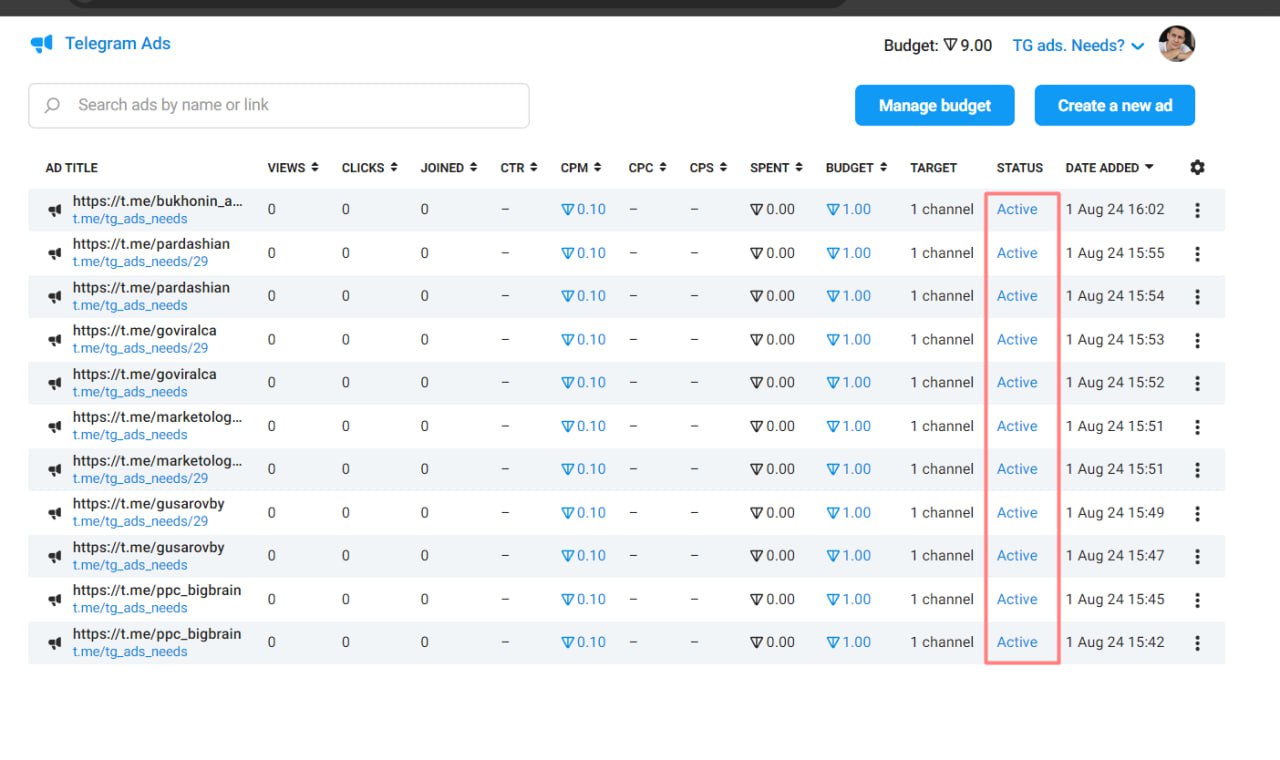Image resolution: width=1280 pixels, height=760 pixels.
Task: Open three-dot menu for 15:42 ppc_bigbrain ad
Action: (1197, 643)
